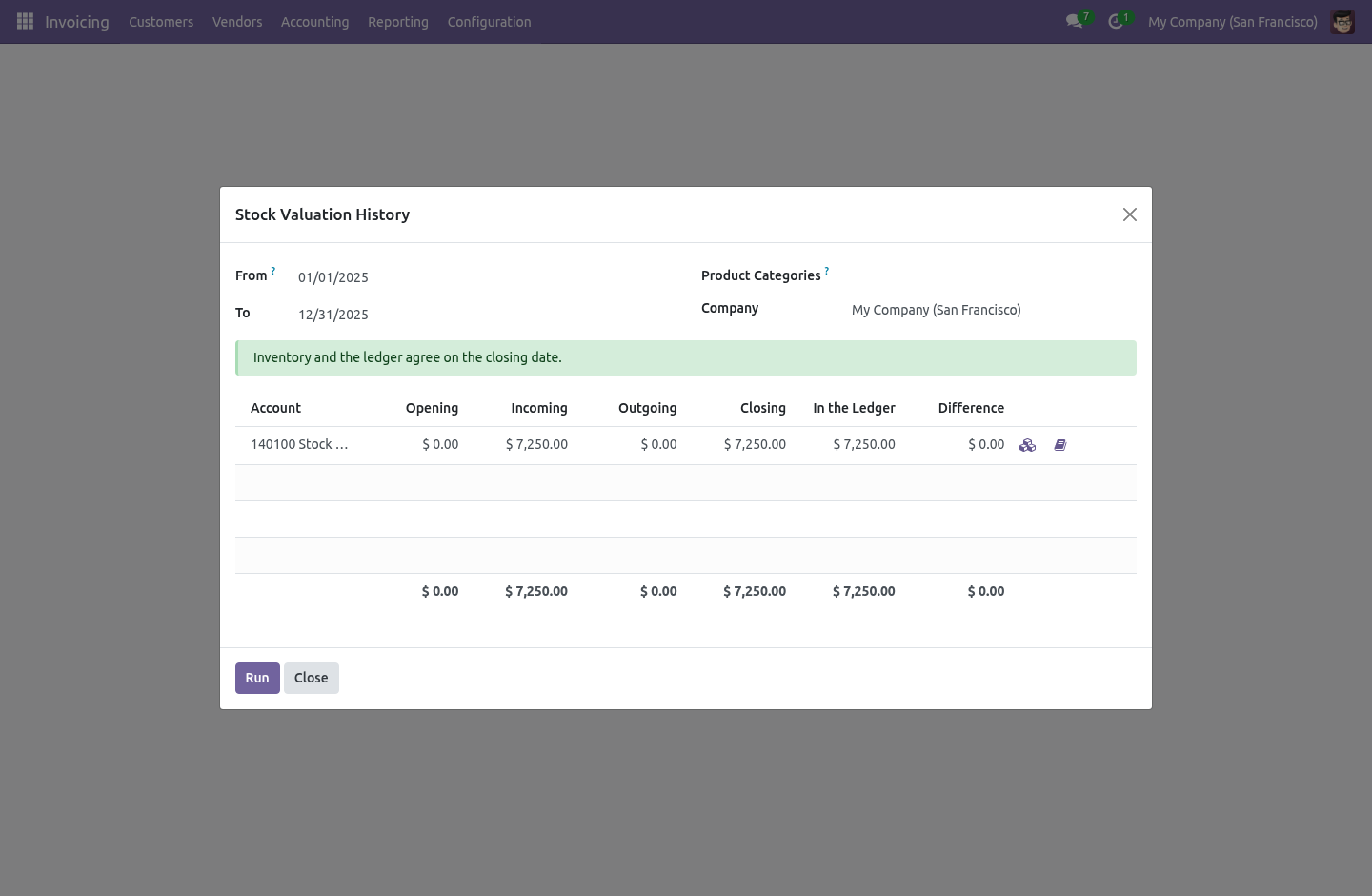Viewport: 1372px width, 896px height.
Task: Open inventory valuation cubes icon for 140100
Action: pos(1027,445)
